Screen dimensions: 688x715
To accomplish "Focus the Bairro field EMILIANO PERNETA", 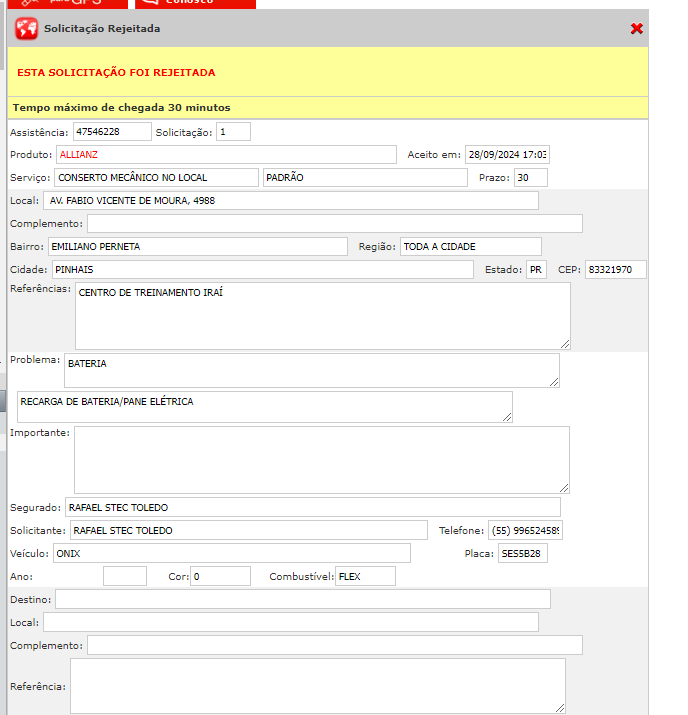I will [x=197, y=247].
